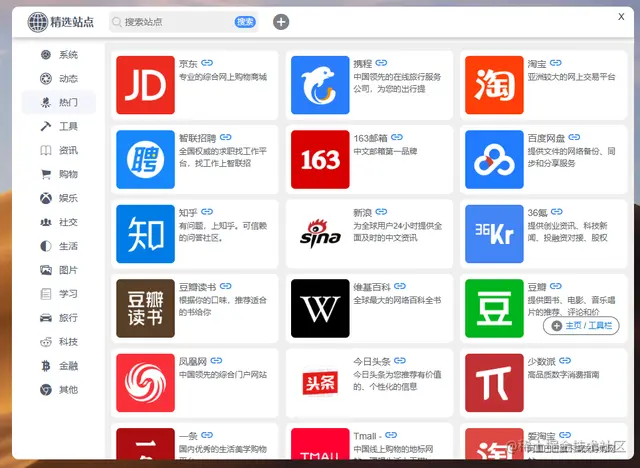The image size is (640, 468).
Task: Click the 少数派 site title
Action: [541, 362]
